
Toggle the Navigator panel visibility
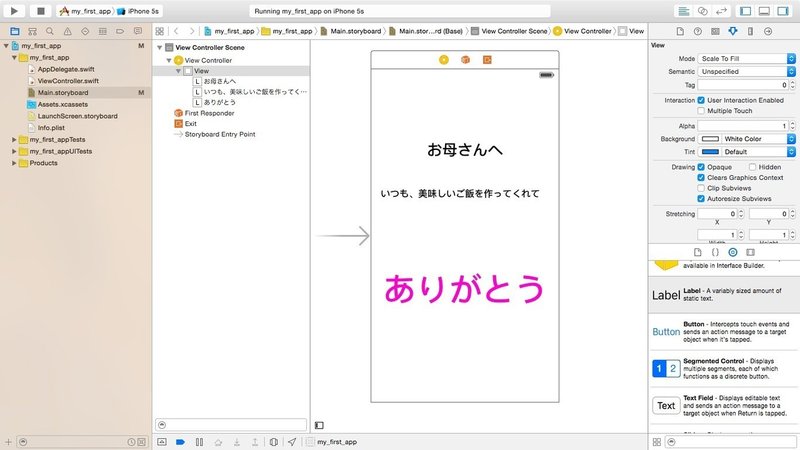pos(745,11)
